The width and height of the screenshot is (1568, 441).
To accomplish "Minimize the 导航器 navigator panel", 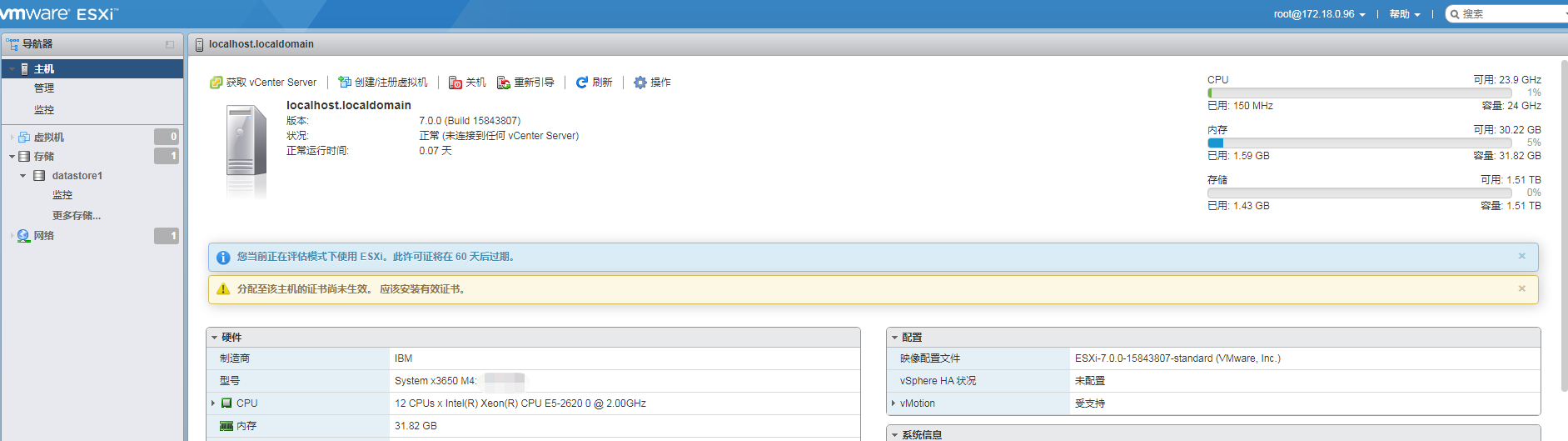I will coord(170,45).
